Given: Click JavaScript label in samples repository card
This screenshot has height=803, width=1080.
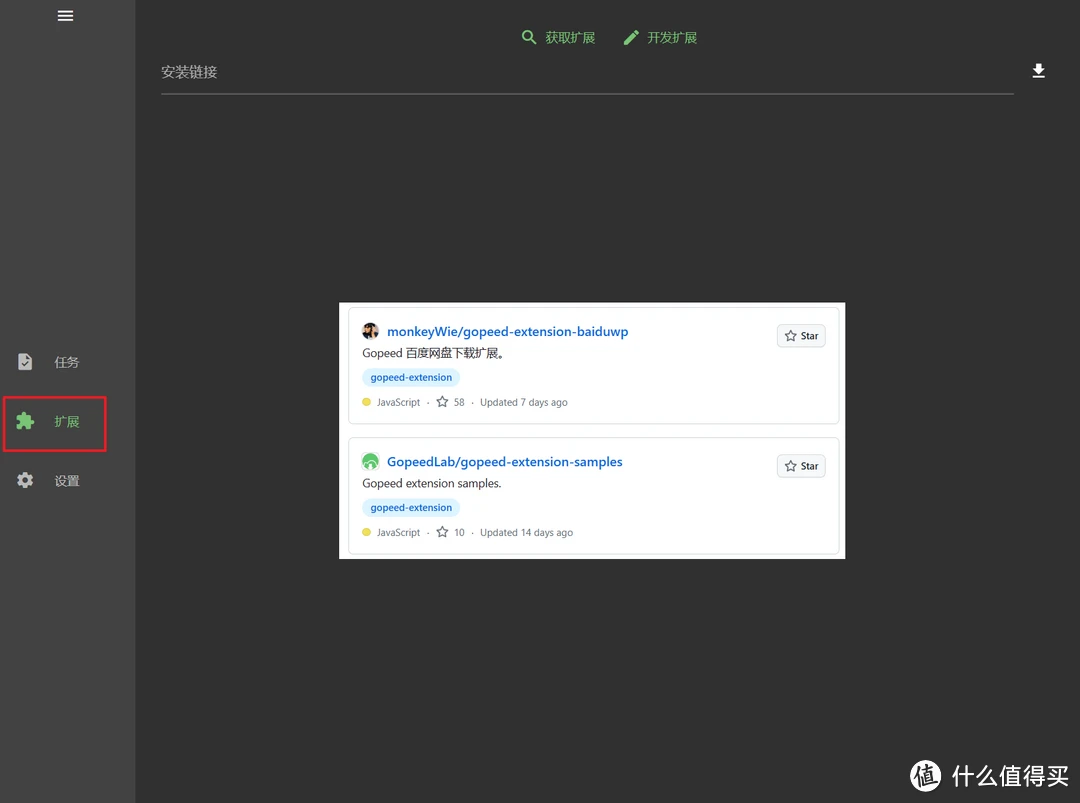Looking at the screenshot, I should (x=398, y=532).
